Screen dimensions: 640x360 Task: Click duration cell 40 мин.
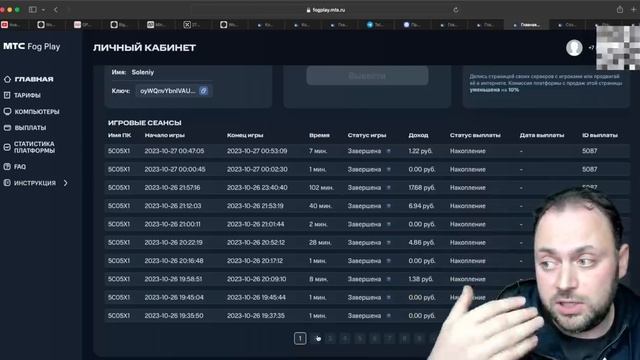pos(320,206)
